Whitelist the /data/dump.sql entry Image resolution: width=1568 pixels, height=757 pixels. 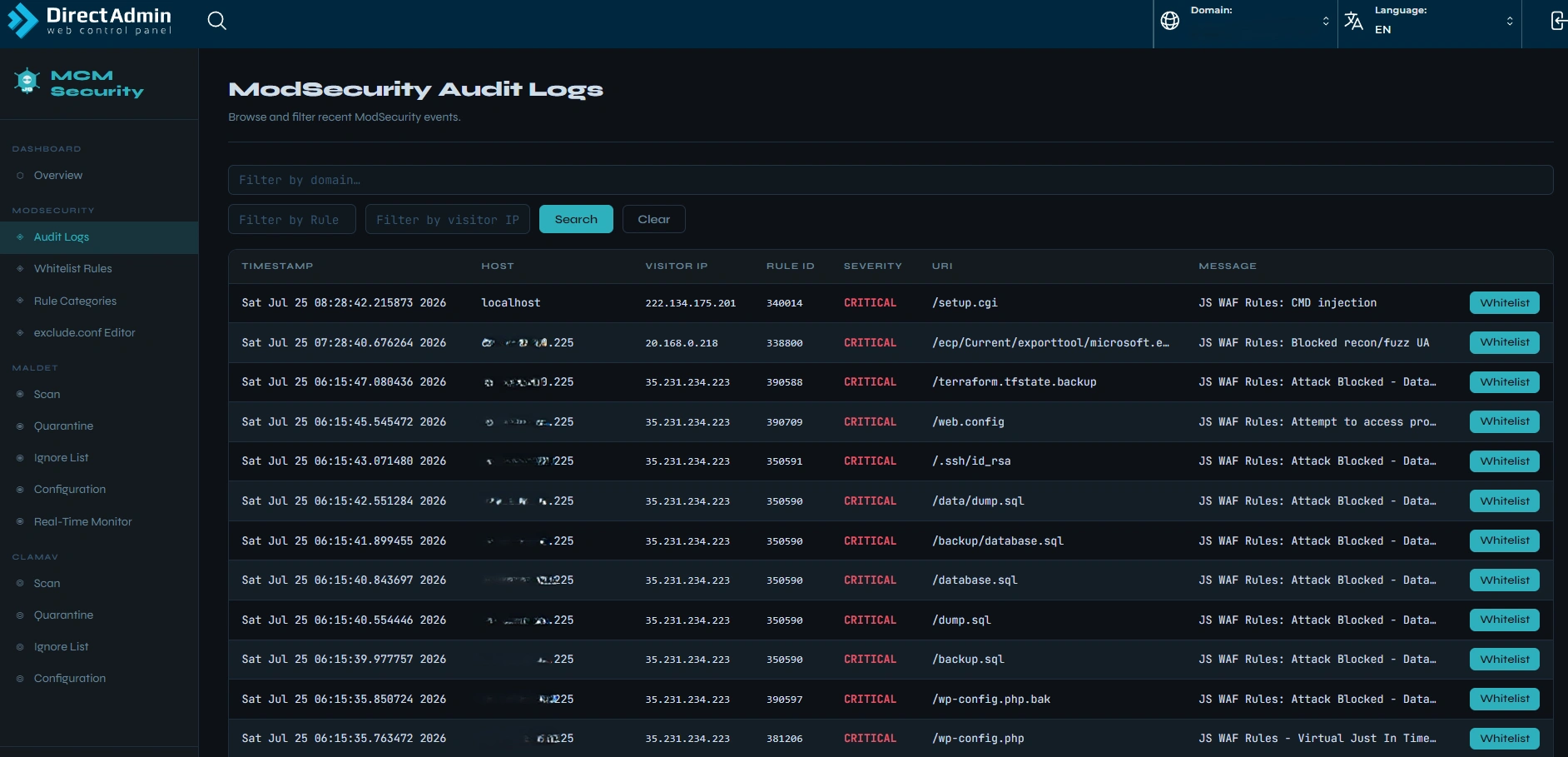[x=1505, y=501]
